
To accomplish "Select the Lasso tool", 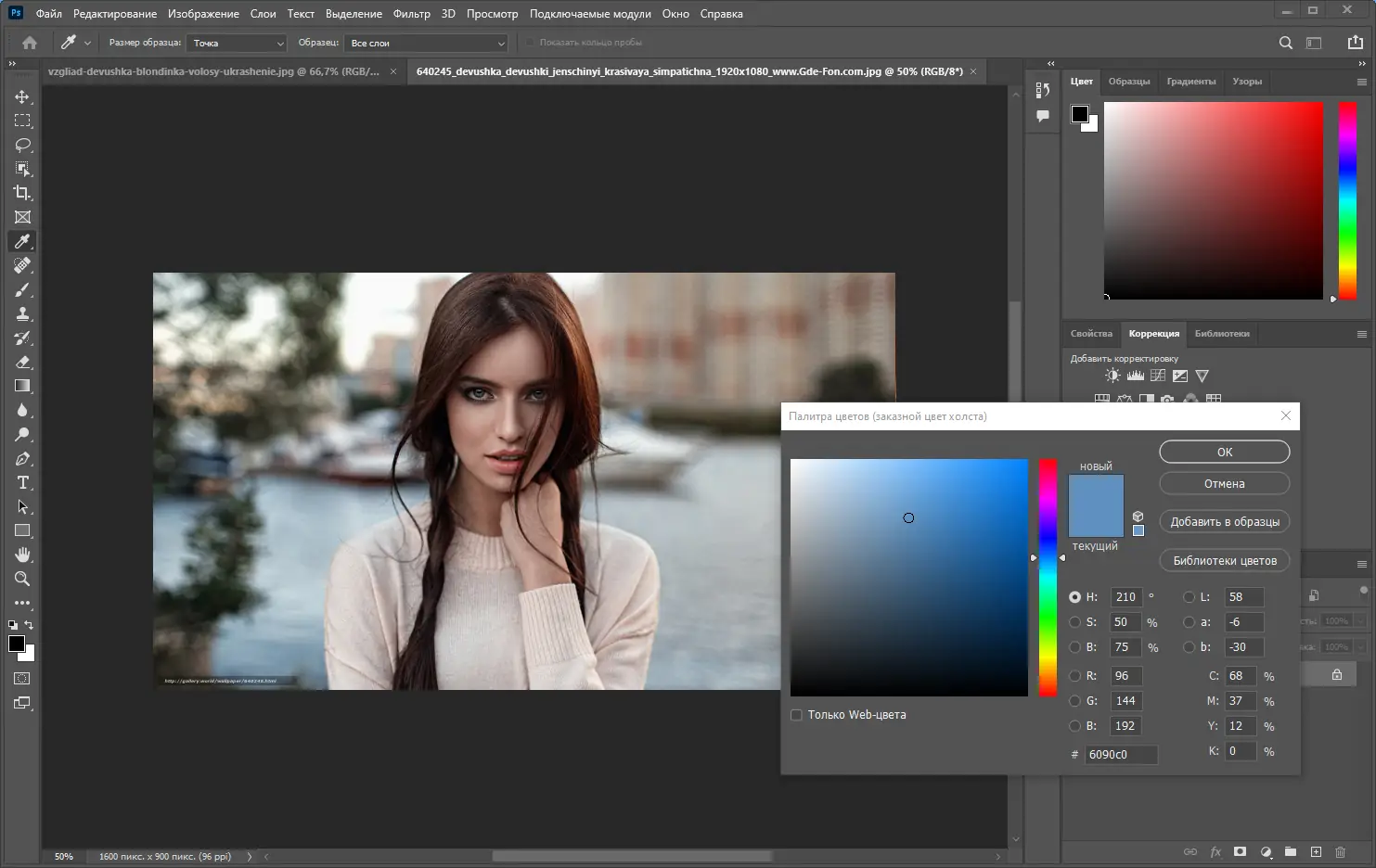I will click(x=22, y=145).
